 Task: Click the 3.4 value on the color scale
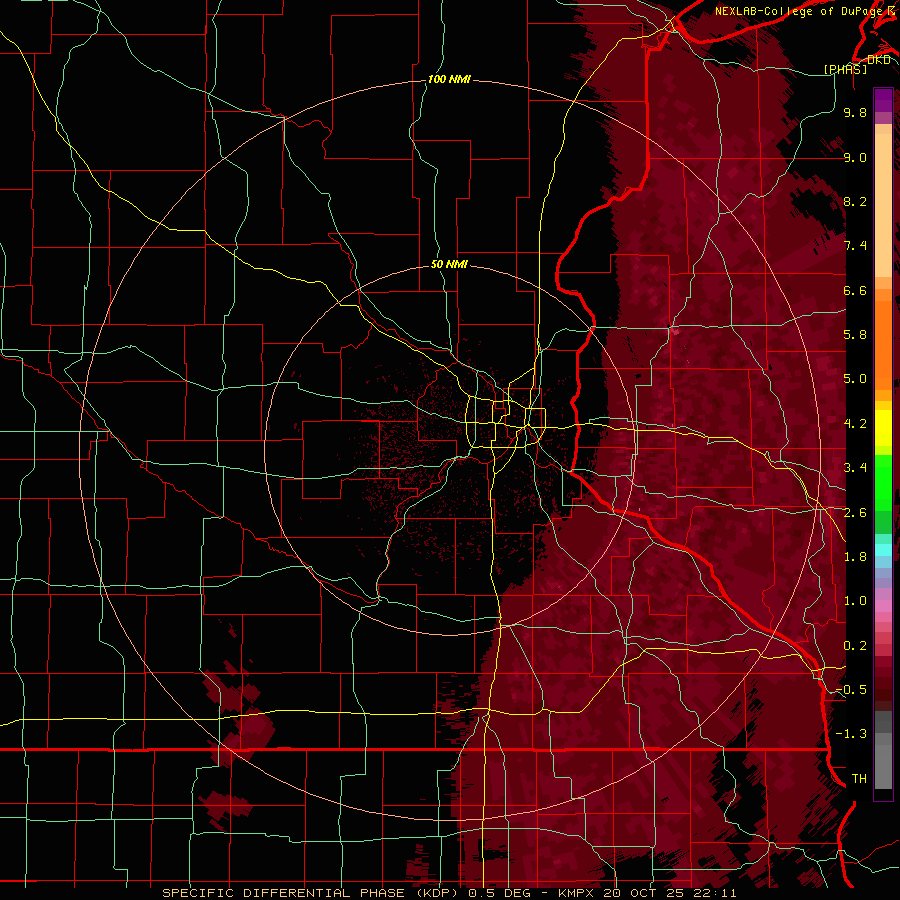pos(855,468)
